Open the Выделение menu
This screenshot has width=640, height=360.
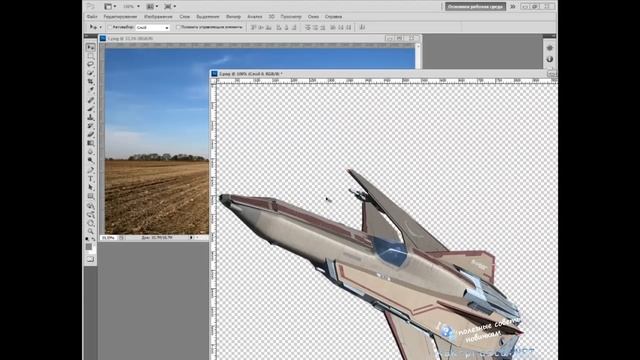click(x=208, y=17)
